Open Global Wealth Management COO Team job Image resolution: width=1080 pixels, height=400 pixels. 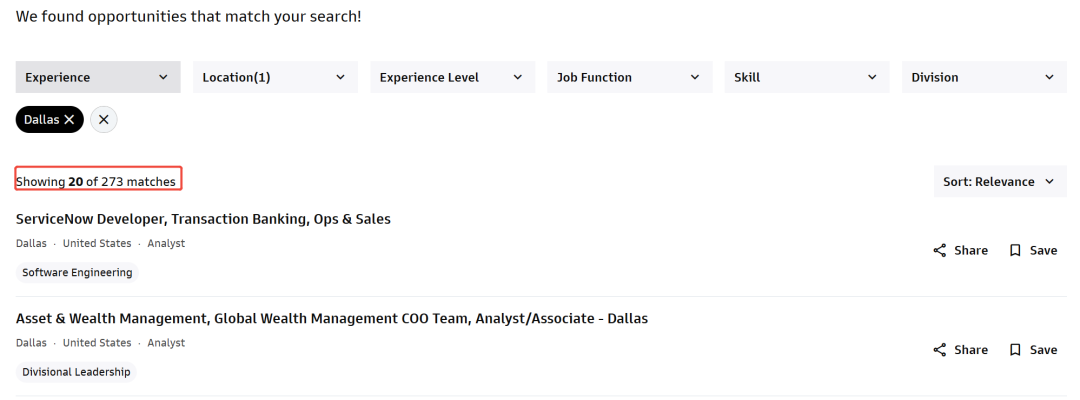(x=332, y=319)
